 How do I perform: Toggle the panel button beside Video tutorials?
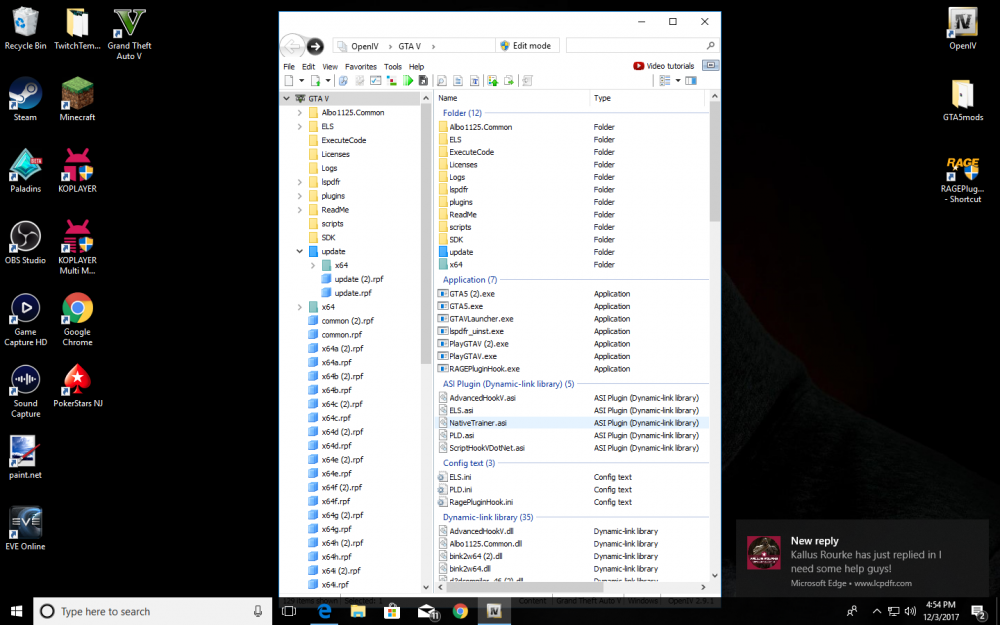tap(710, 66)
